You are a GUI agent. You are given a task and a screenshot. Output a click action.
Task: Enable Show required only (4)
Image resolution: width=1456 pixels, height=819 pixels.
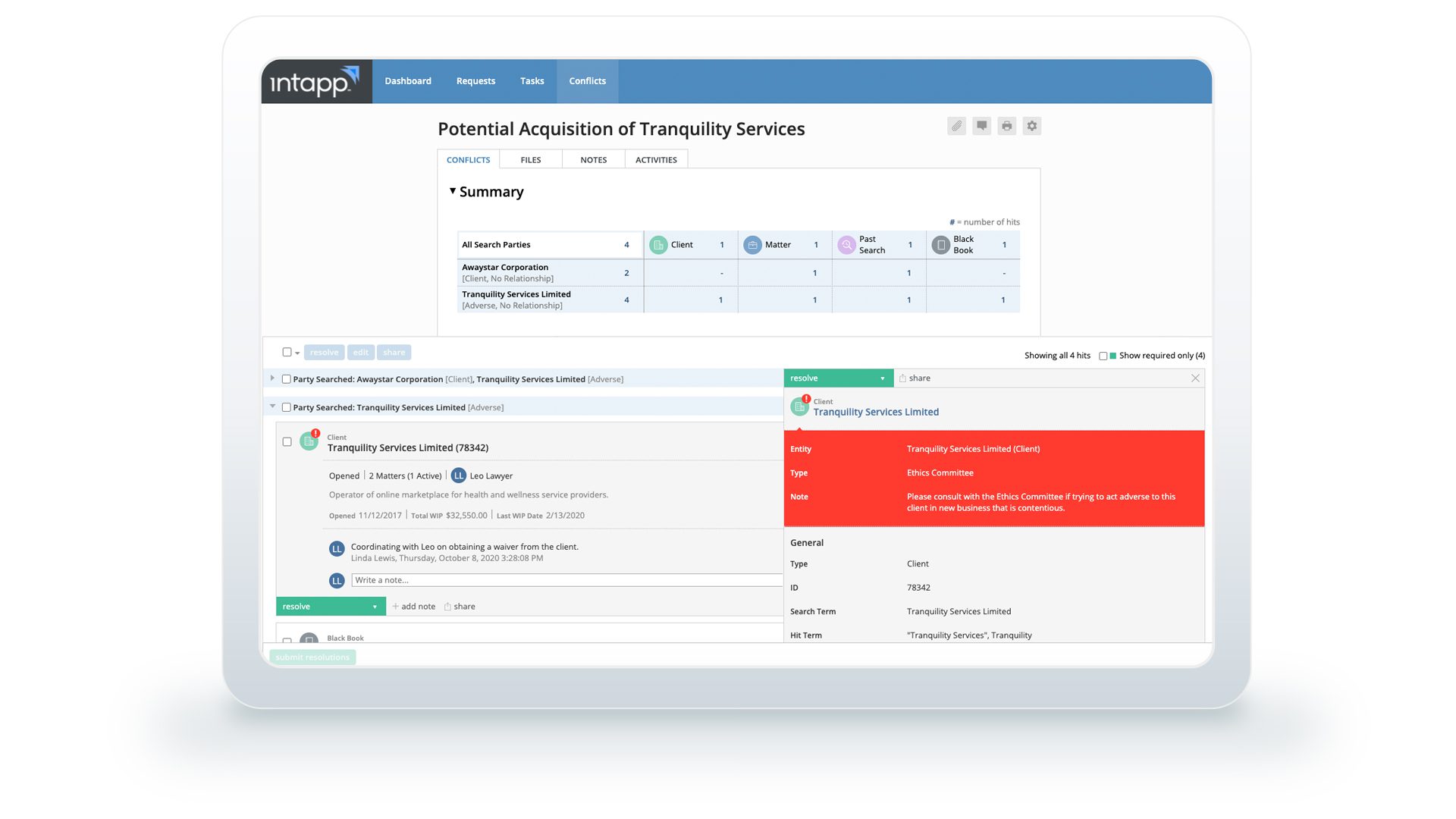pyautogui.click(x=1103, y=356)
